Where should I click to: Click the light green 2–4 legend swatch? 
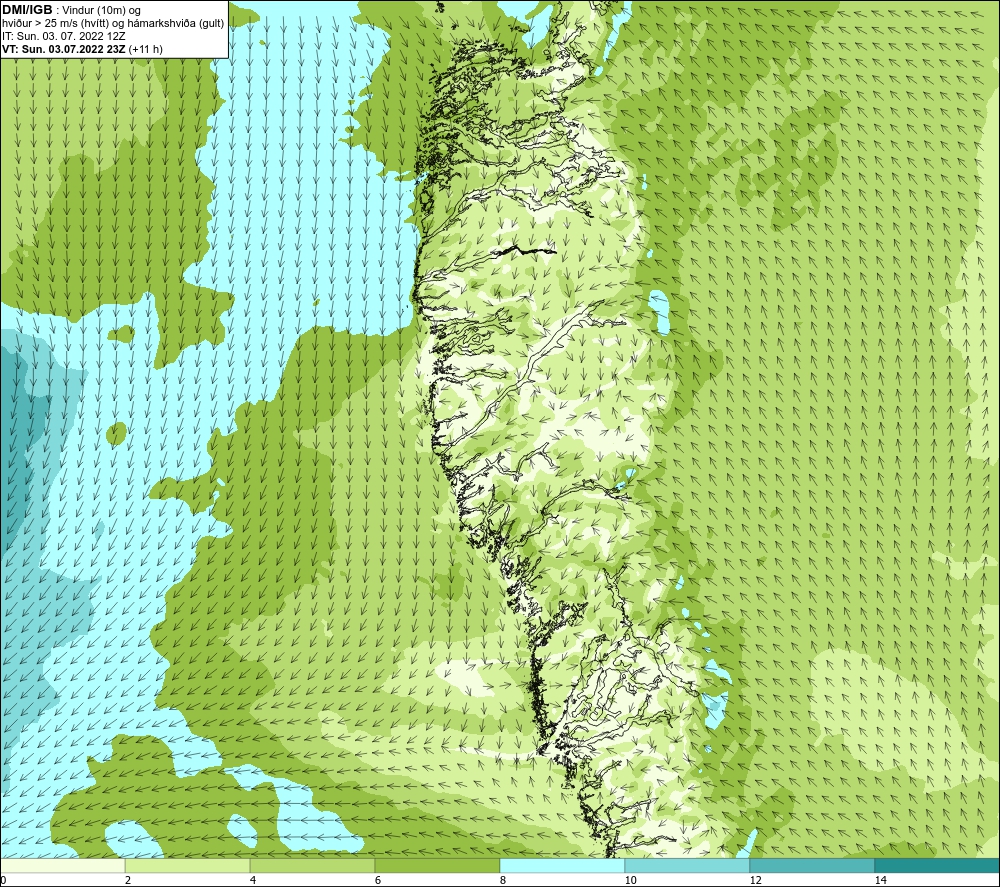click(188, 866)
